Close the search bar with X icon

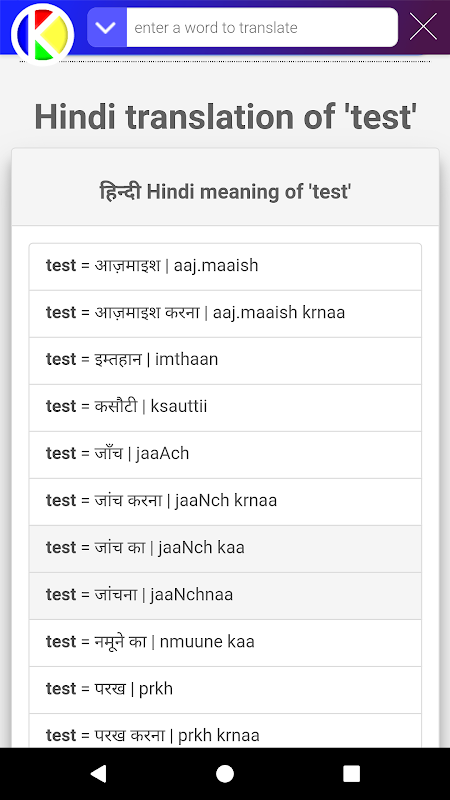(423, 27)
